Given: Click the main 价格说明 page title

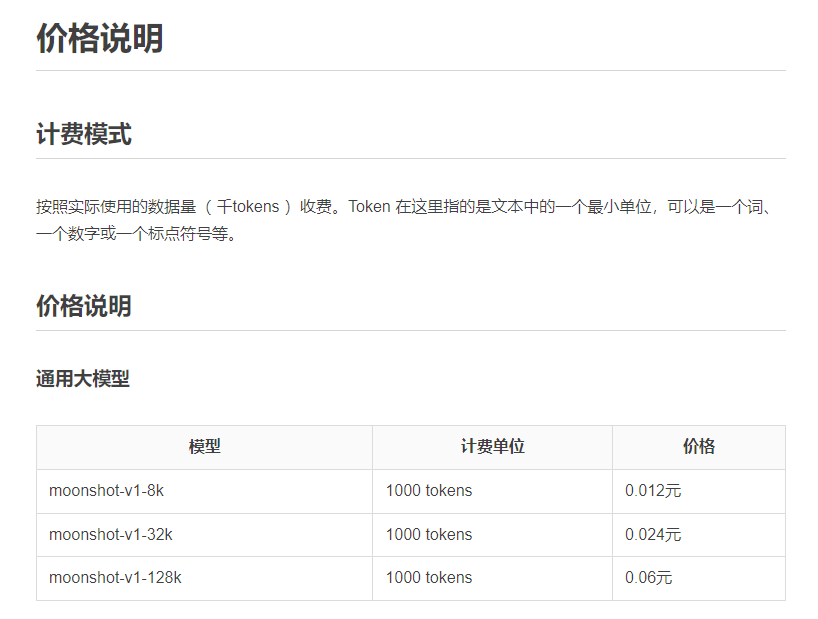Looking at the screenshot, I should (100, 39).
